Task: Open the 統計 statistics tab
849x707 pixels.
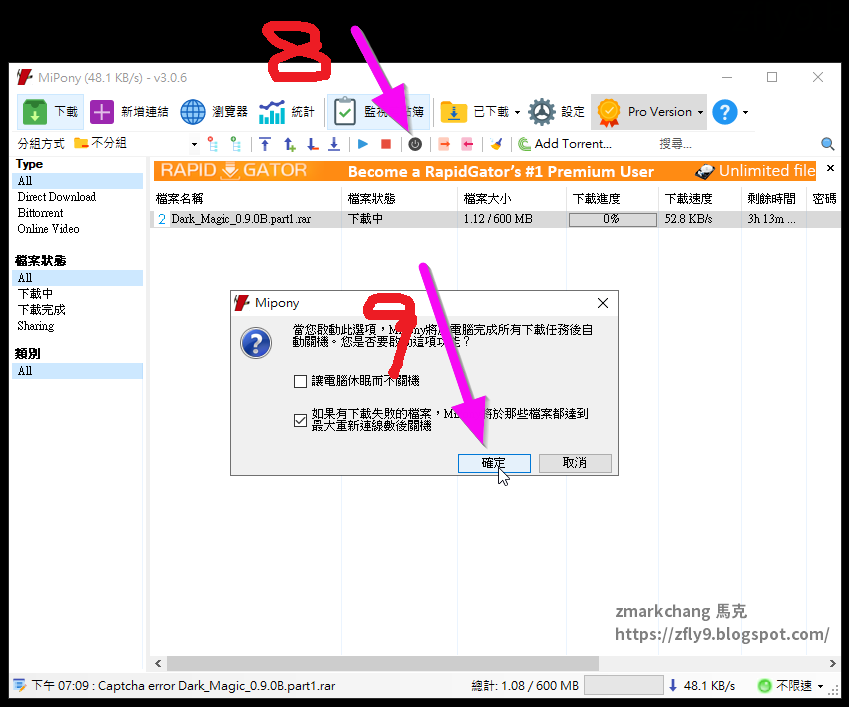Action: pyautogui.click(x=286, y=112)
